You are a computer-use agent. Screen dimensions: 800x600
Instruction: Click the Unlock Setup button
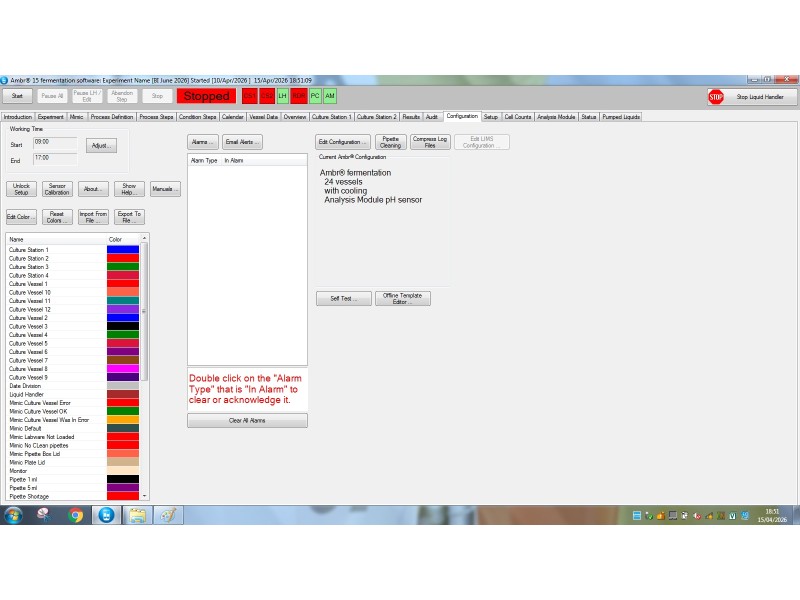(21, 189)
